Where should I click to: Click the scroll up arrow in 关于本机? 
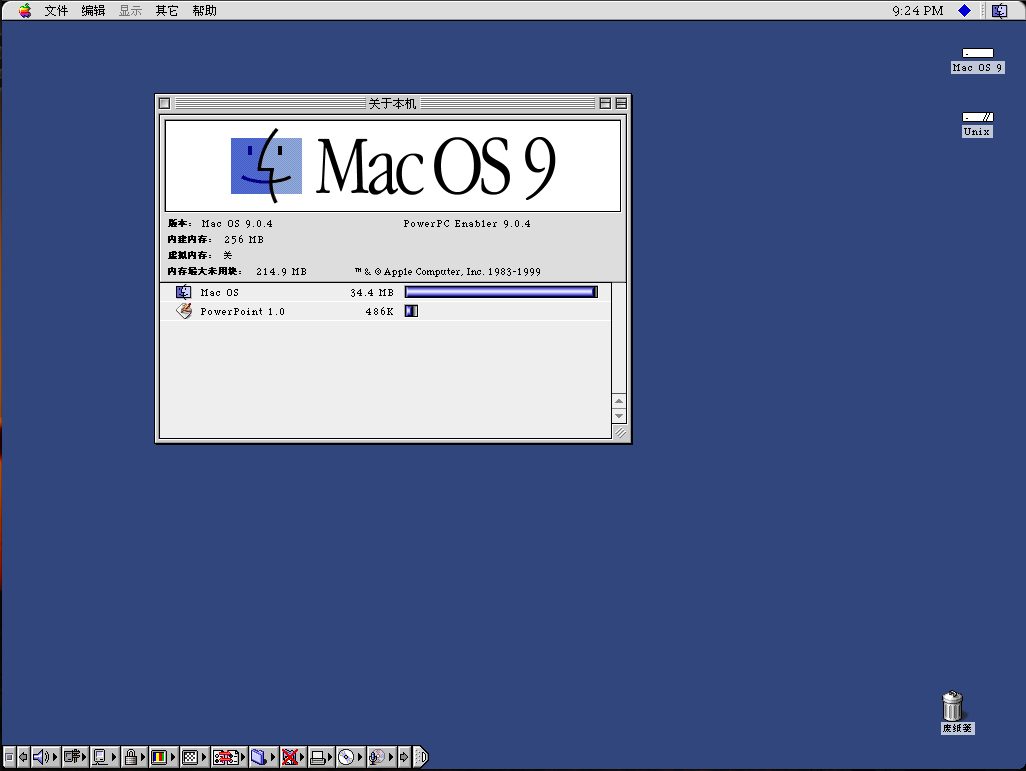[x=619, y=401]
